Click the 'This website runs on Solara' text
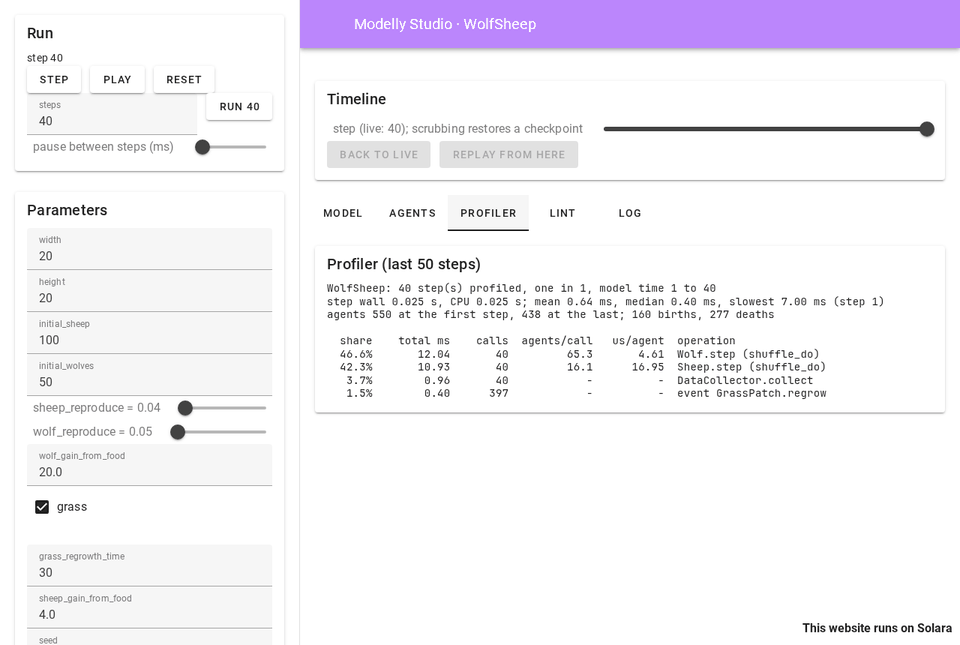This screenshot has height=645, width=960. pos(877,628)
